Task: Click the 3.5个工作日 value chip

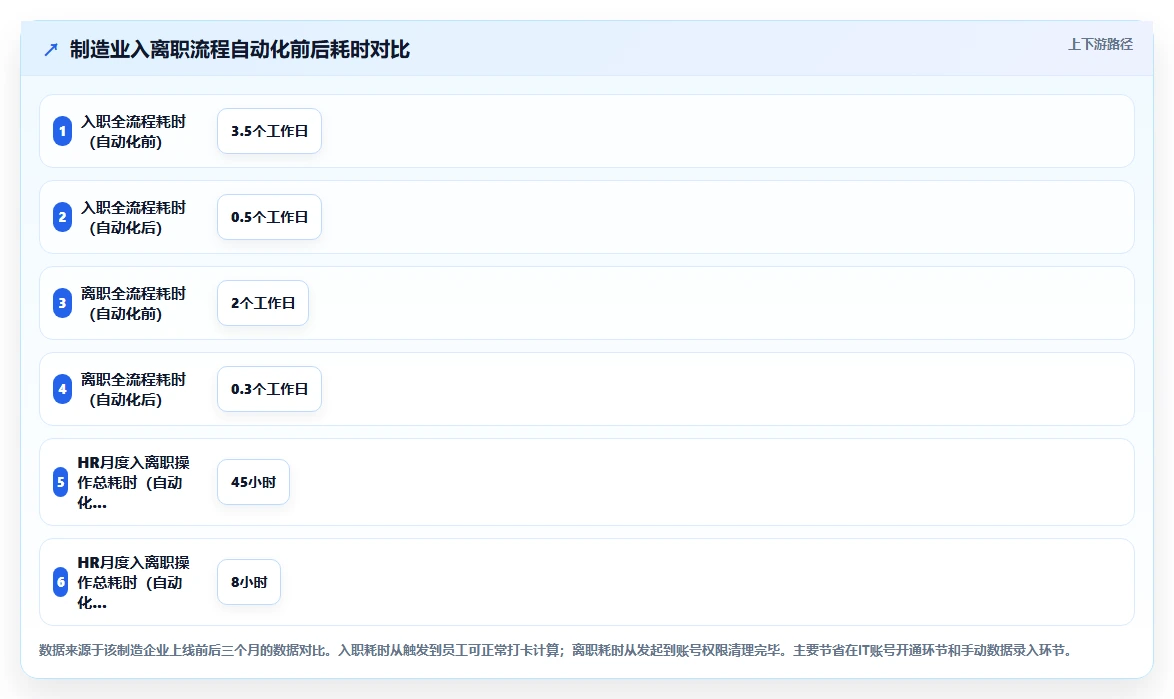Action: (270, 131)
